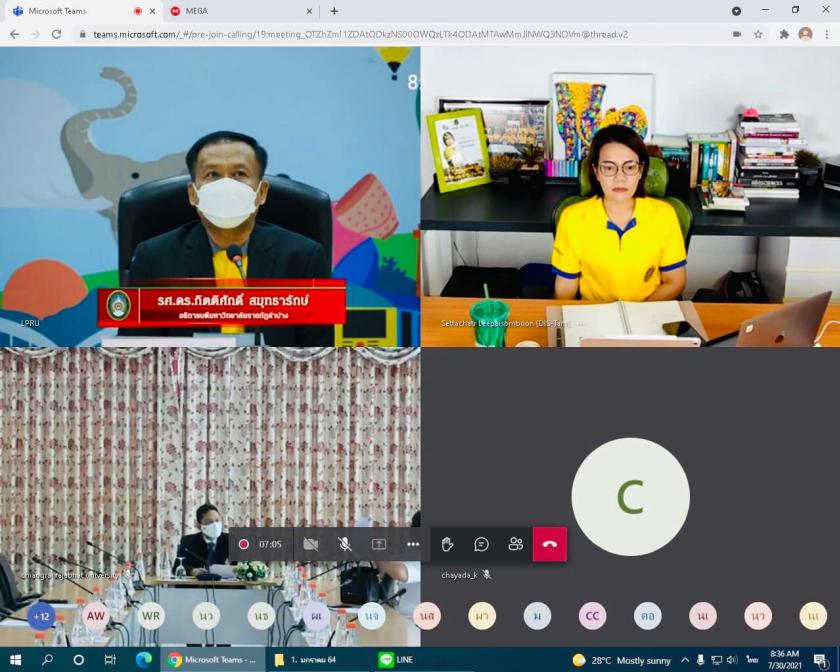Viewport: 840px width, 672px height.
Task: Expand the +12 more participants bubble
Action: [x=41, y=616]
